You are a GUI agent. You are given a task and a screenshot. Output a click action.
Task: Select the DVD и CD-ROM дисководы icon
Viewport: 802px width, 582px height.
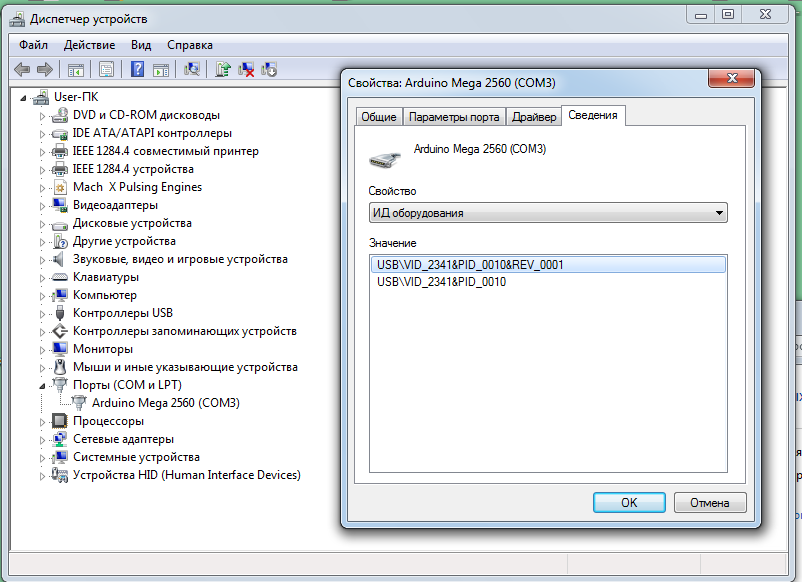60,115
